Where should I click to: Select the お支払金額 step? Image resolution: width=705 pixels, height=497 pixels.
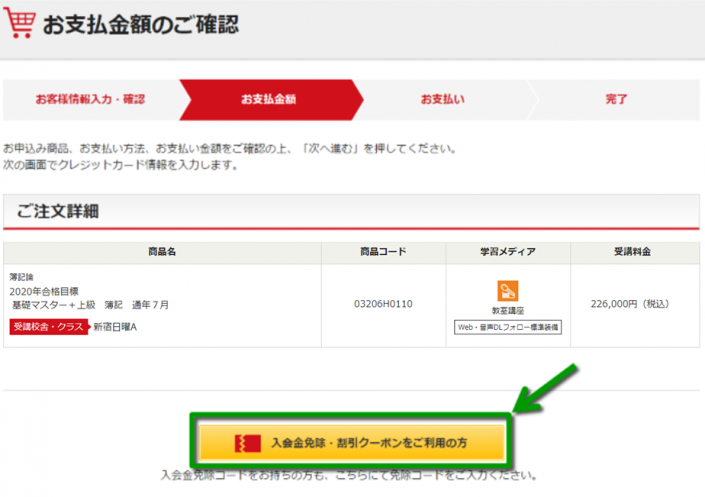tap(268, 100)
